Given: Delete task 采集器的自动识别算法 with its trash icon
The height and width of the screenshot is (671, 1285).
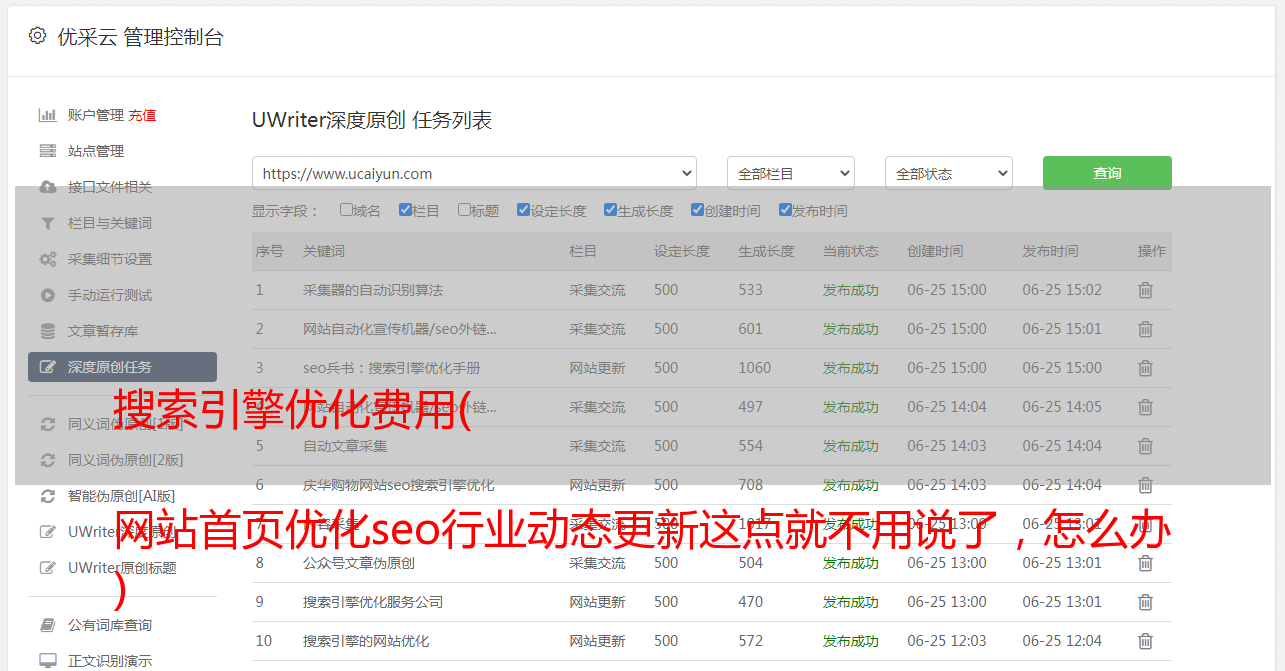Looking at the screenshot, I should (1145, 290).
